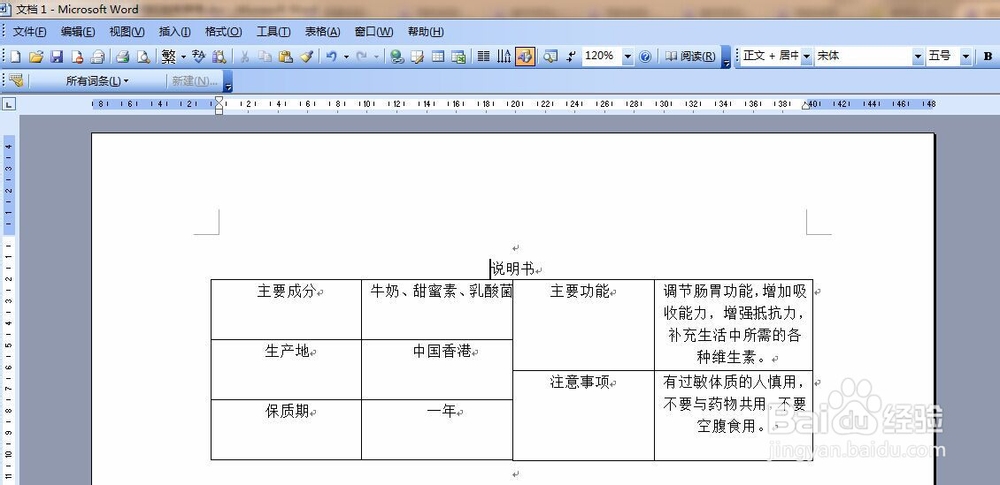1000x485 pixels.
Task: Click in the 120% zoom field
Action: tap(601, 56)
